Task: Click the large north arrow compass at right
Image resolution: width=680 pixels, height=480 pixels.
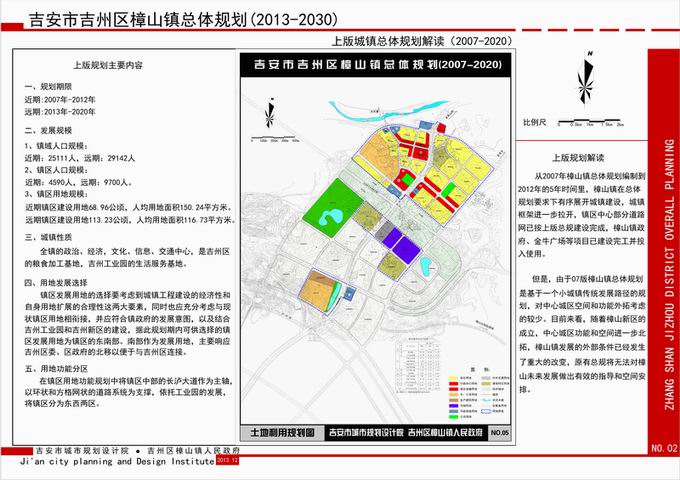Action: pyautogui.click(x=585, y=78)
